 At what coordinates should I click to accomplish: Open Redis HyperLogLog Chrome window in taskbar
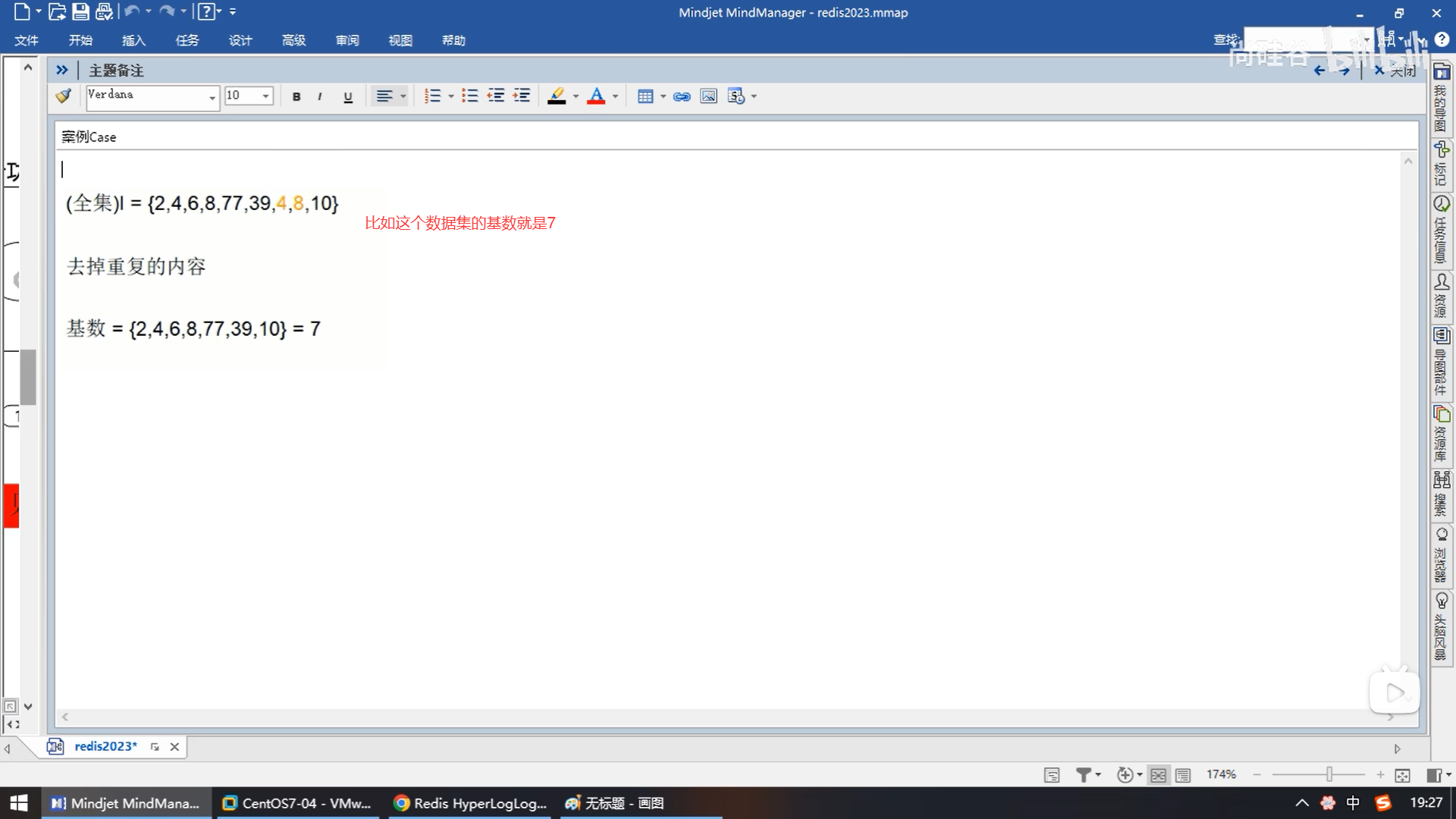(x=472, y=803)
